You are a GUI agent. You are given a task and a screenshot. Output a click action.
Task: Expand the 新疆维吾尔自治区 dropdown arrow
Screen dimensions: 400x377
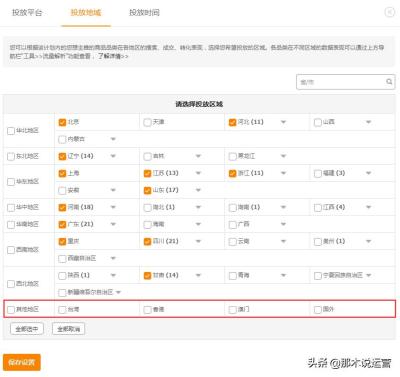point(118,292)
